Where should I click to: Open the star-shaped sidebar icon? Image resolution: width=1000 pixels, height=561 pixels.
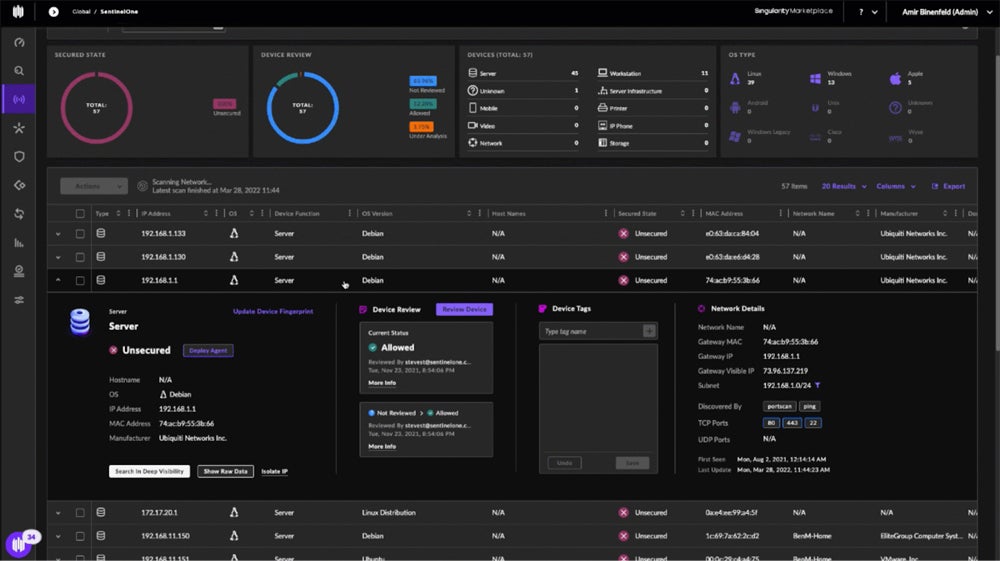click(19, 128)
